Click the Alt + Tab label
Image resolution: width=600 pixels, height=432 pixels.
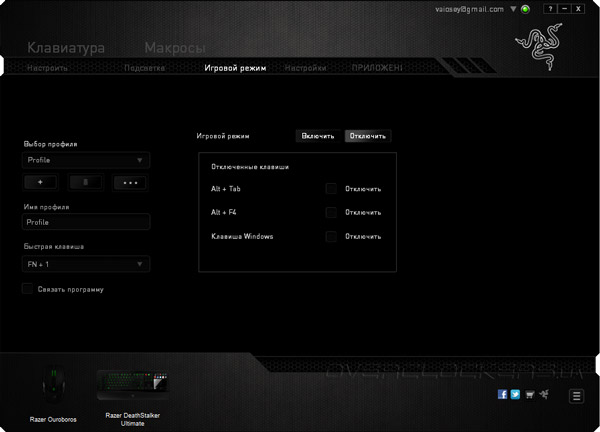pos(226,189)
